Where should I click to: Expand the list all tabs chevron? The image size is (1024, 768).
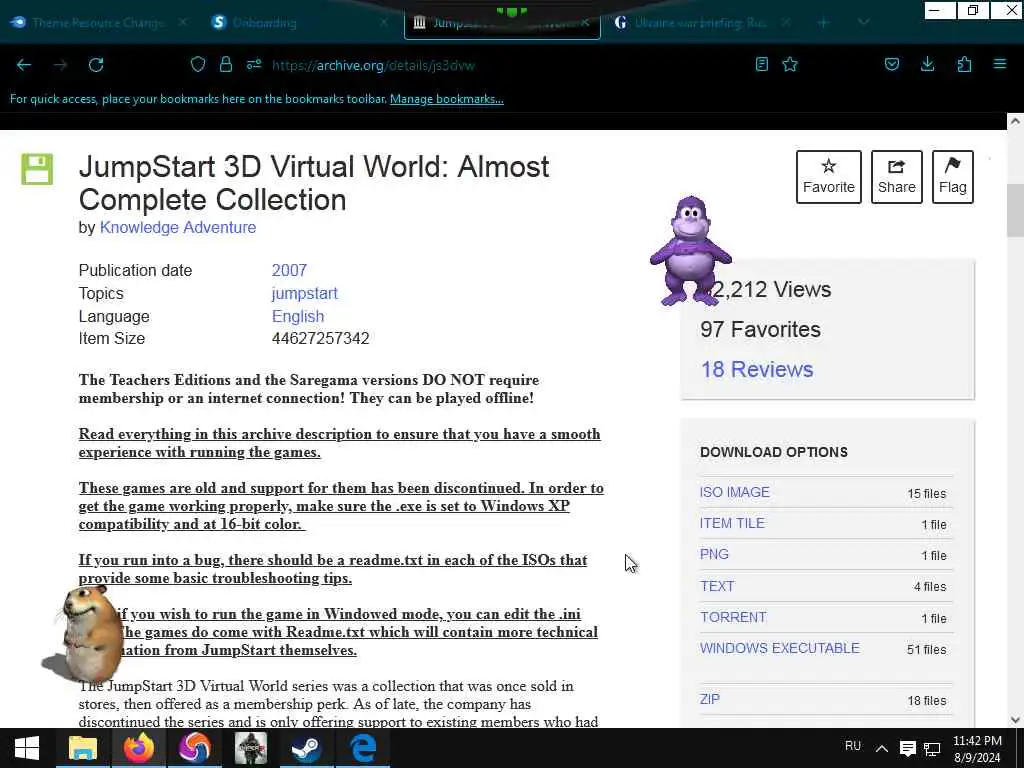(x=863, y=23)
